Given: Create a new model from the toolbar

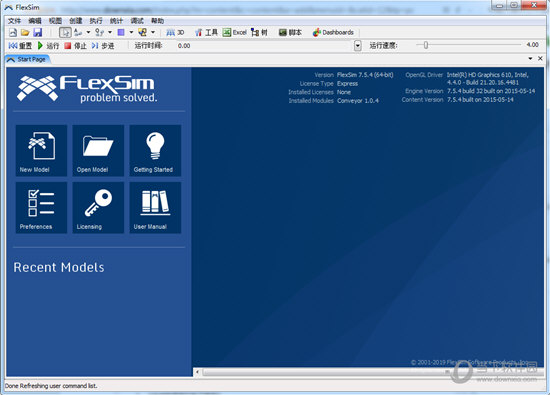Looking at the screenshot, I should point(13,33).
